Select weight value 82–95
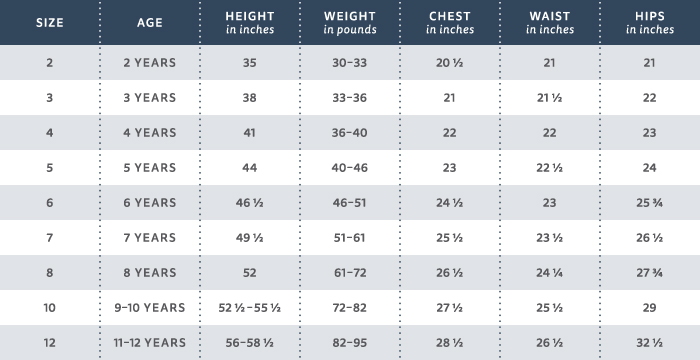The image size is (700, 360). coord(350,343)
